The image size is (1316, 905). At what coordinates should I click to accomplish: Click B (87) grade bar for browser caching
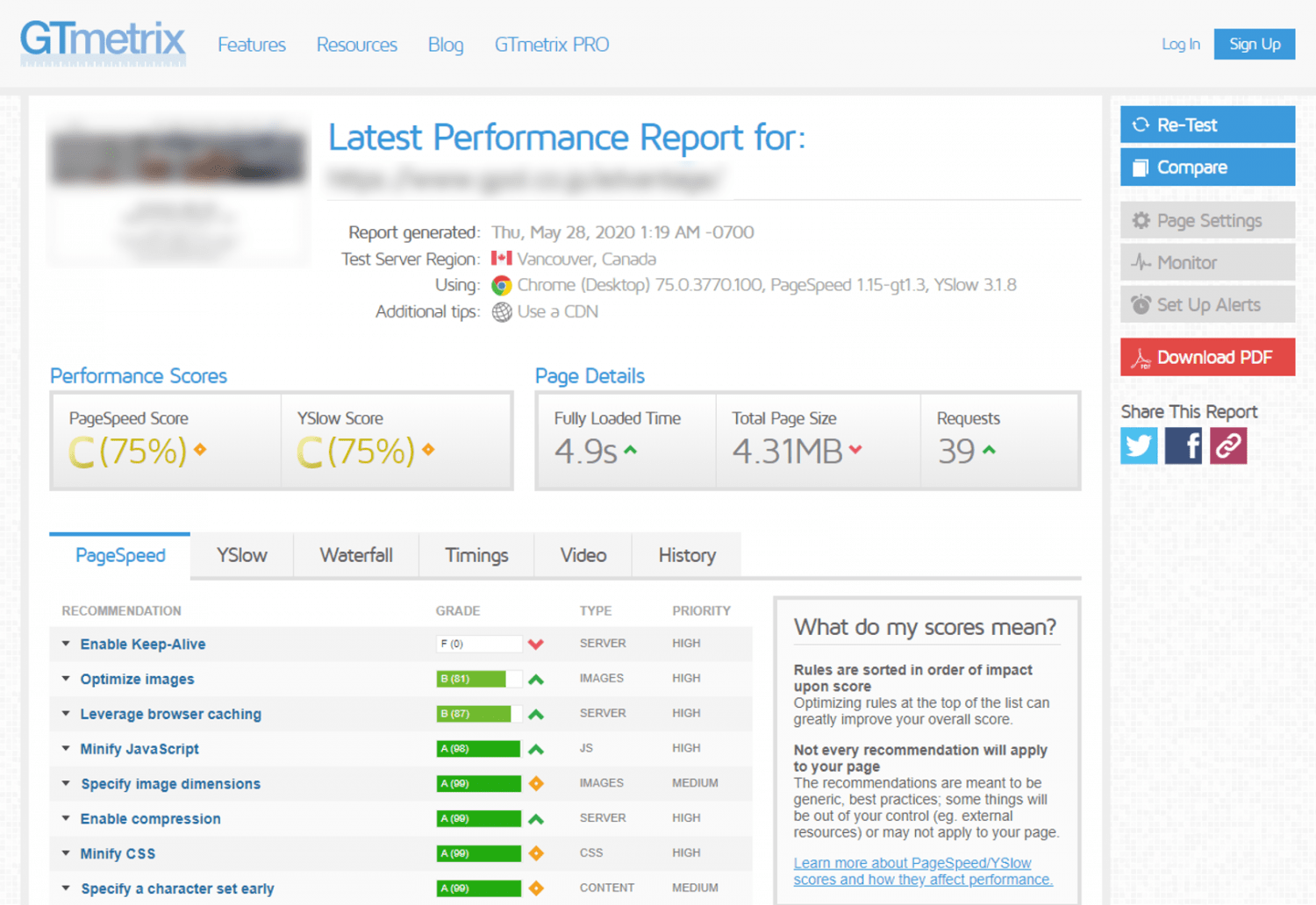(x=479, y=714)
